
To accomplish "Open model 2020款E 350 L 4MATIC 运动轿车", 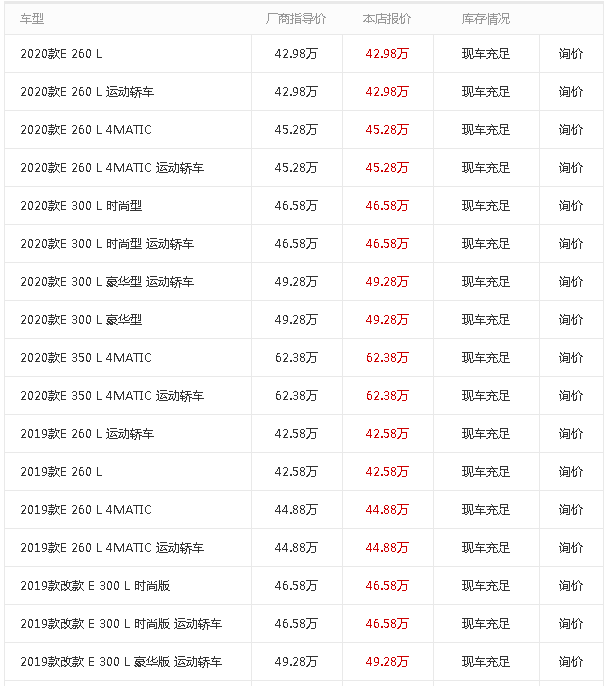I will [112, 396].
